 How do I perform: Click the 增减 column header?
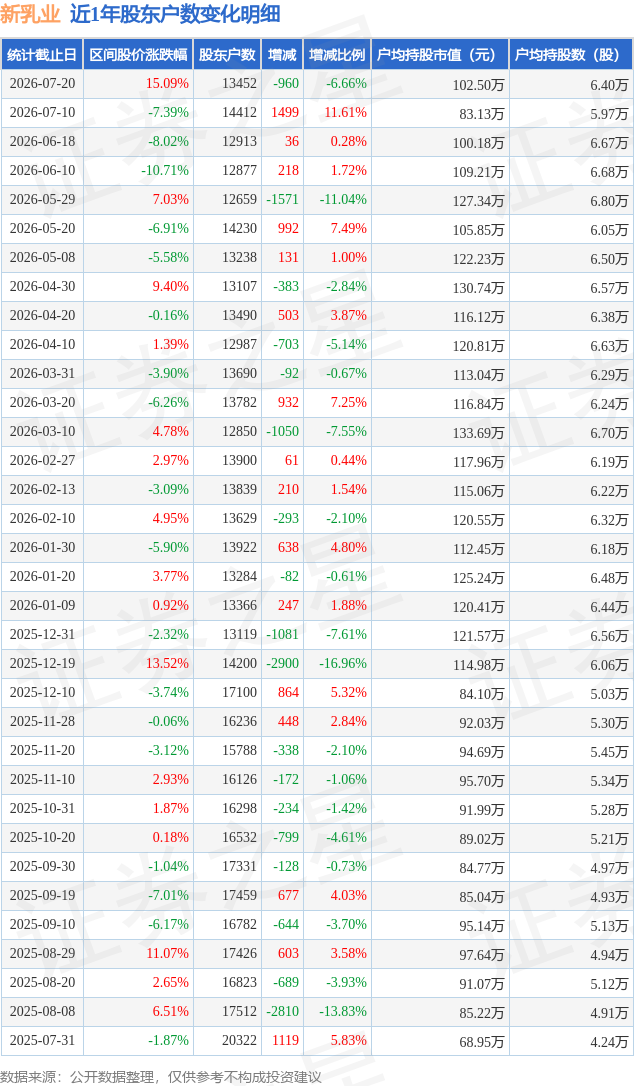pos(282,55)
